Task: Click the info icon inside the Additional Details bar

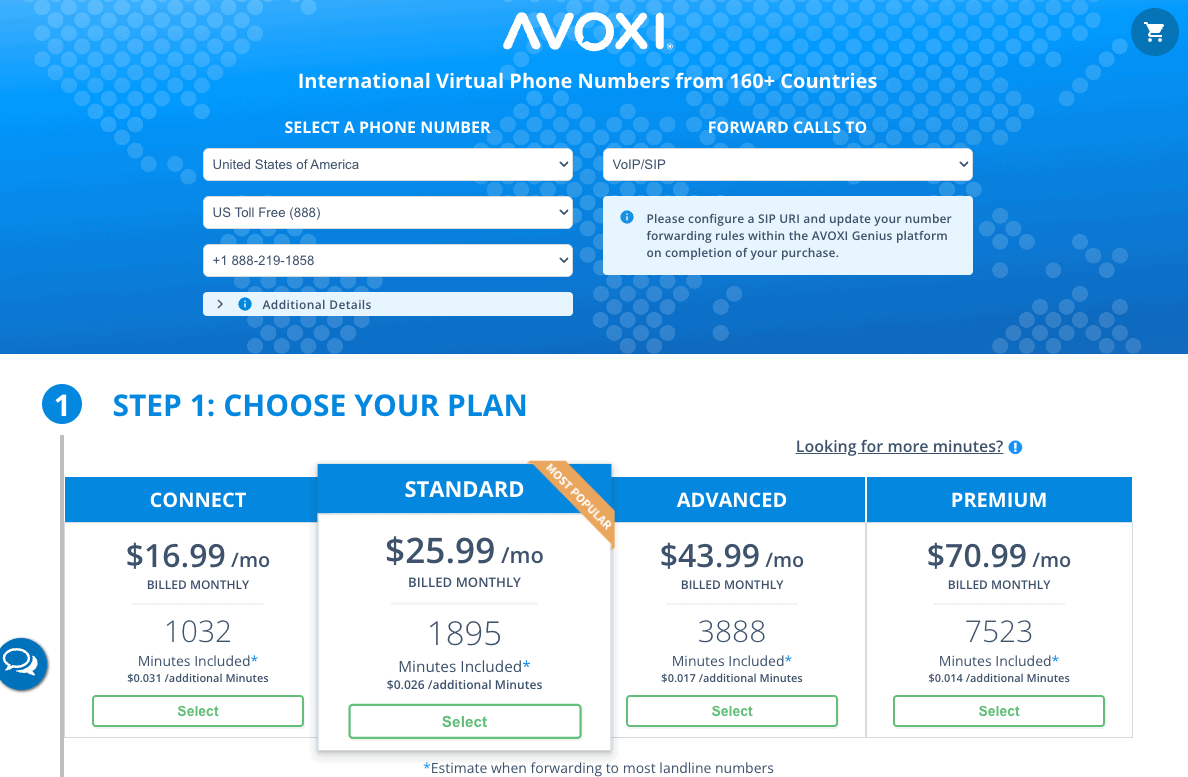Action: [245, 304]
